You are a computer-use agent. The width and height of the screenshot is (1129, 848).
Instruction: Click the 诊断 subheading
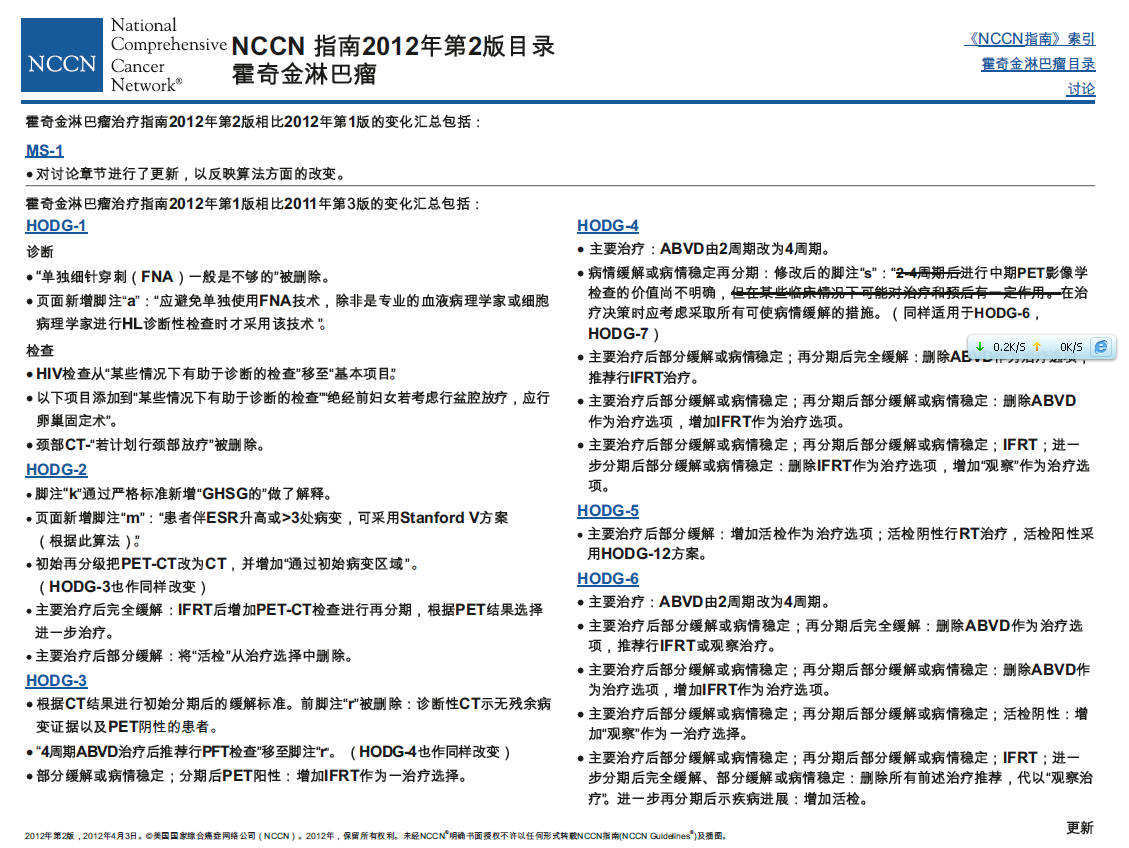point(40,252)
